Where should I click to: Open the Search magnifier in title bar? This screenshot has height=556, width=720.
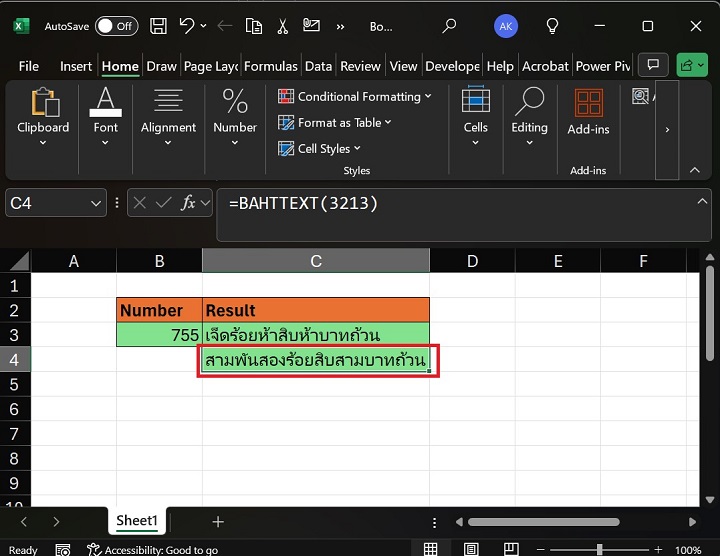[449, 26]
